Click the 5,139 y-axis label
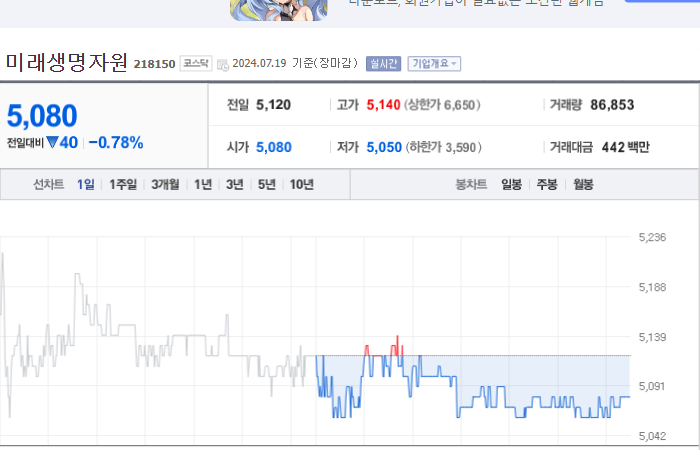The image size is (700, 450). point(652,338)
